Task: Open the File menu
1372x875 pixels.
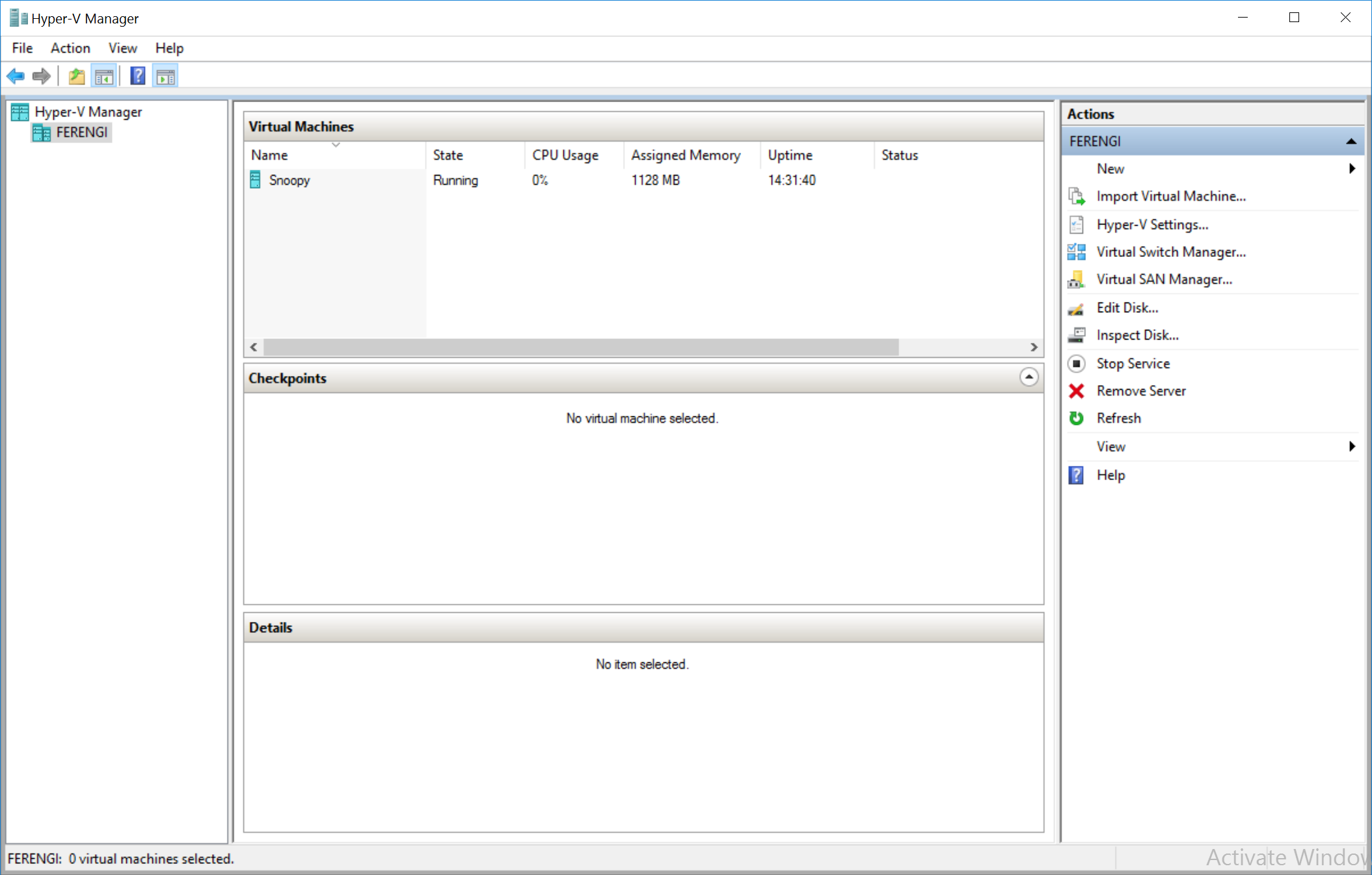Action: tap(22, 48)
